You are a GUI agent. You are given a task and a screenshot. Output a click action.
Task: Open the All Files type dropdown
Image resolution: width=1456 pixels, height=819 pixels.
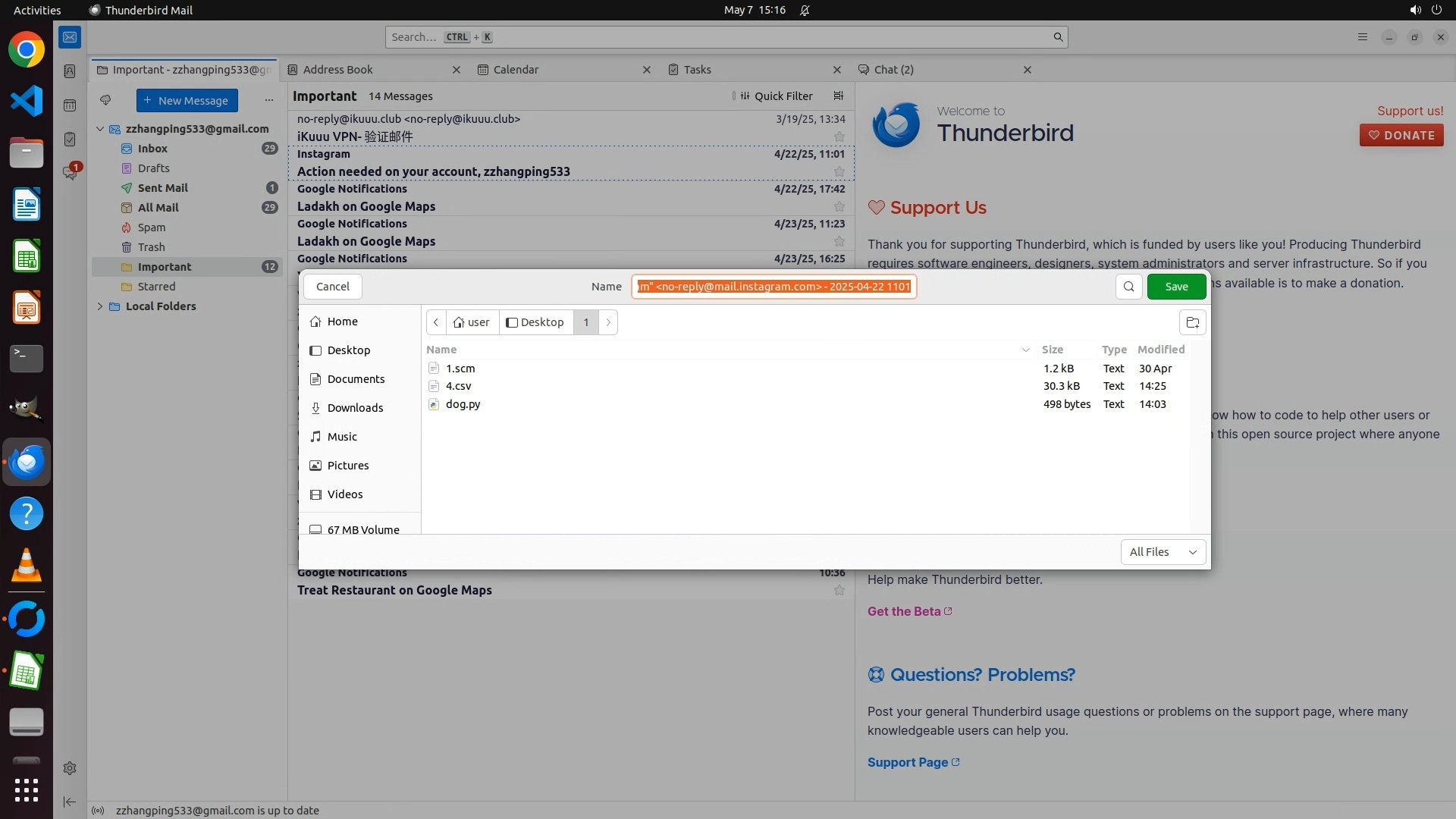tap(1163, 552)
